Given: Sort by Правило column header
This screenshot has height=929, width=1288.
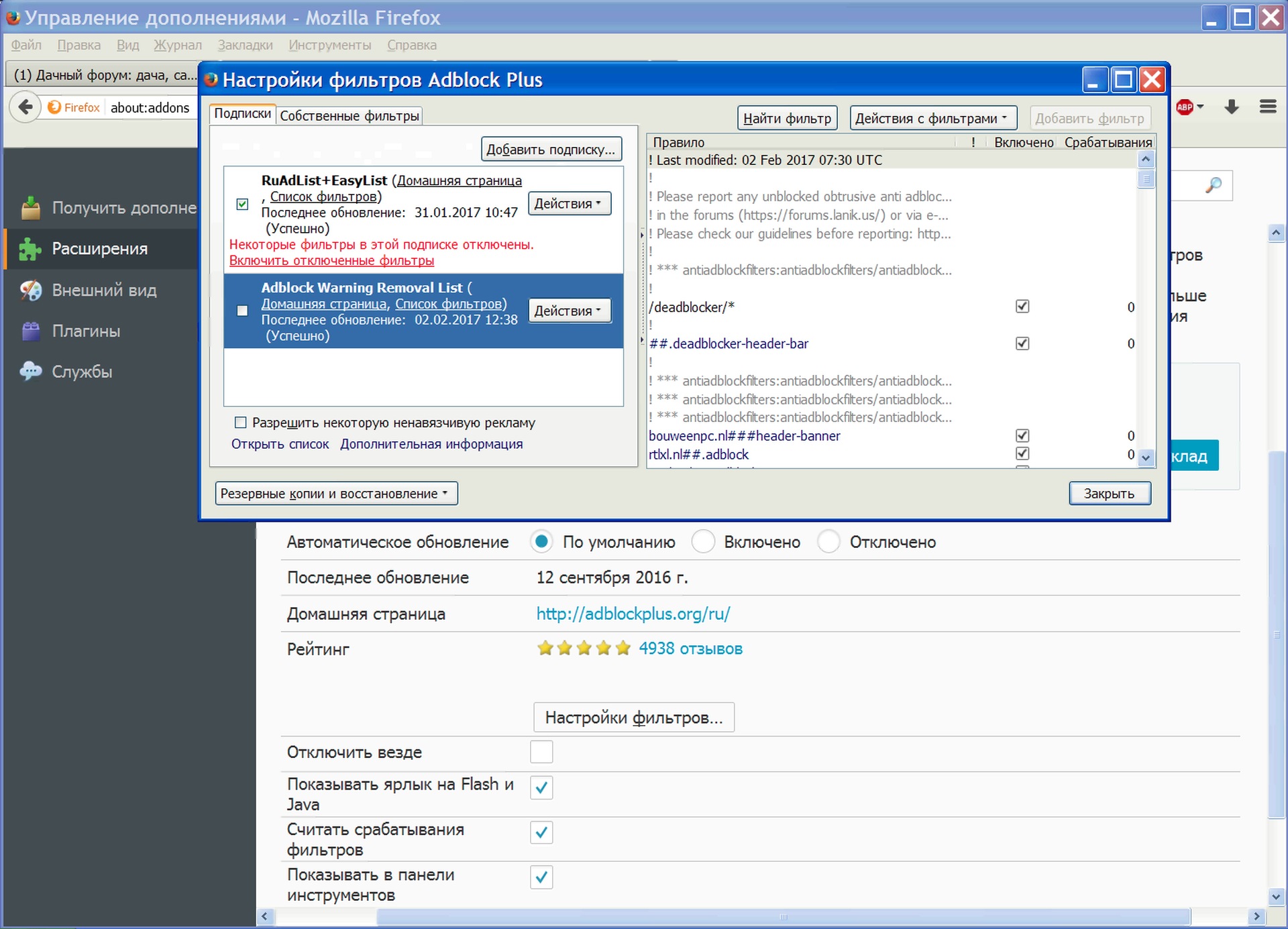Looking at the screenshot, I should (802, 142).
